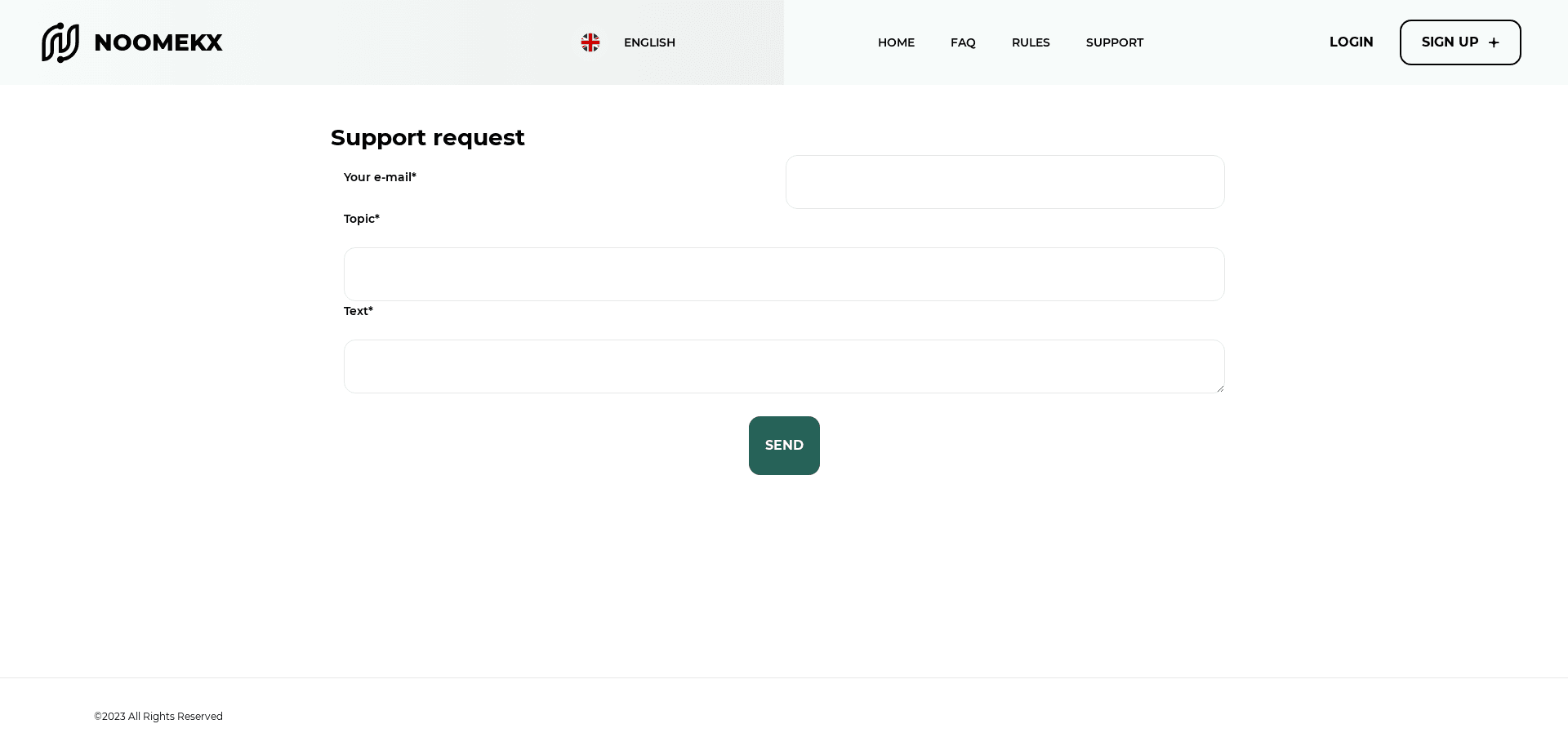Click the Topic label text
Viewport: 1568px width, 755px height.
tap(361, 219)
